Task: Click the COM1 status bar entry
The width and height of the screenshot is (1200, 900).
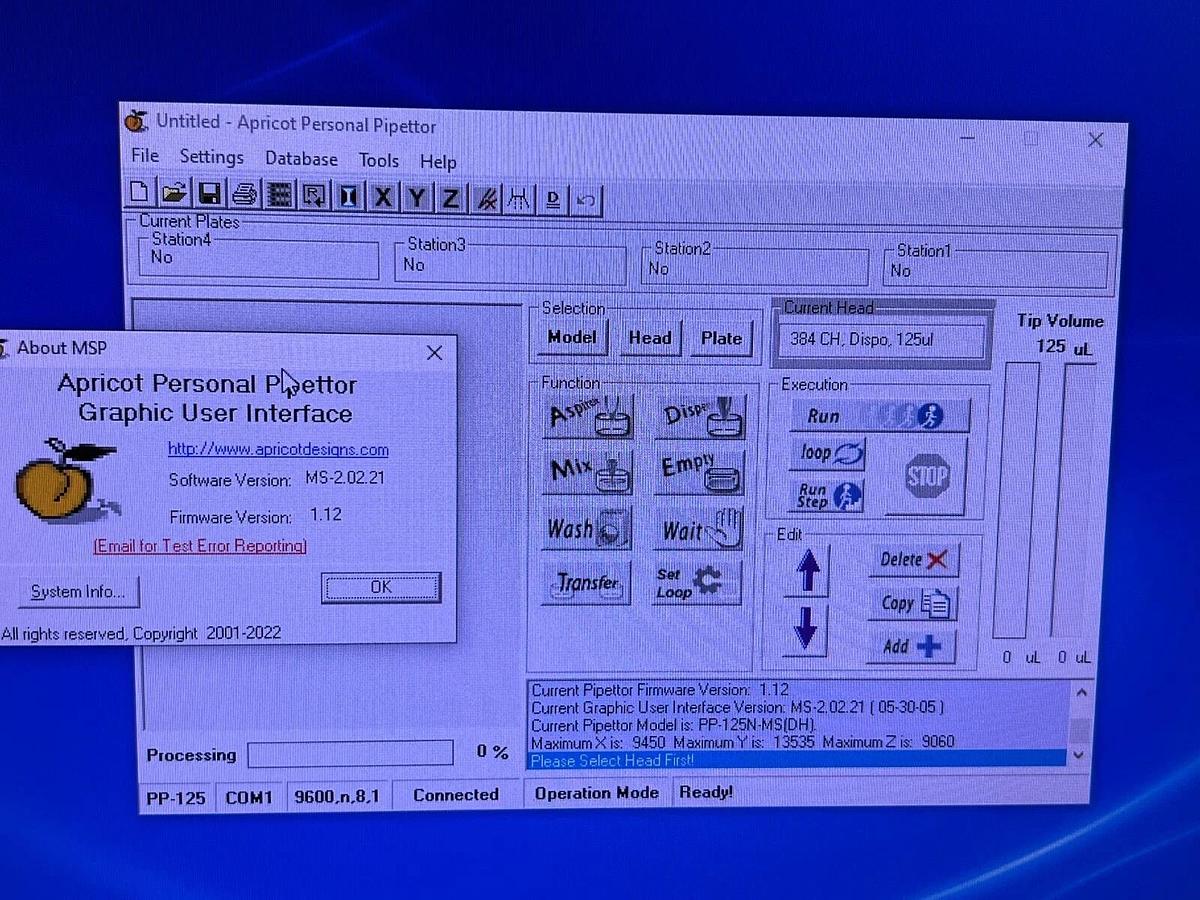Action: pos(249,798)
